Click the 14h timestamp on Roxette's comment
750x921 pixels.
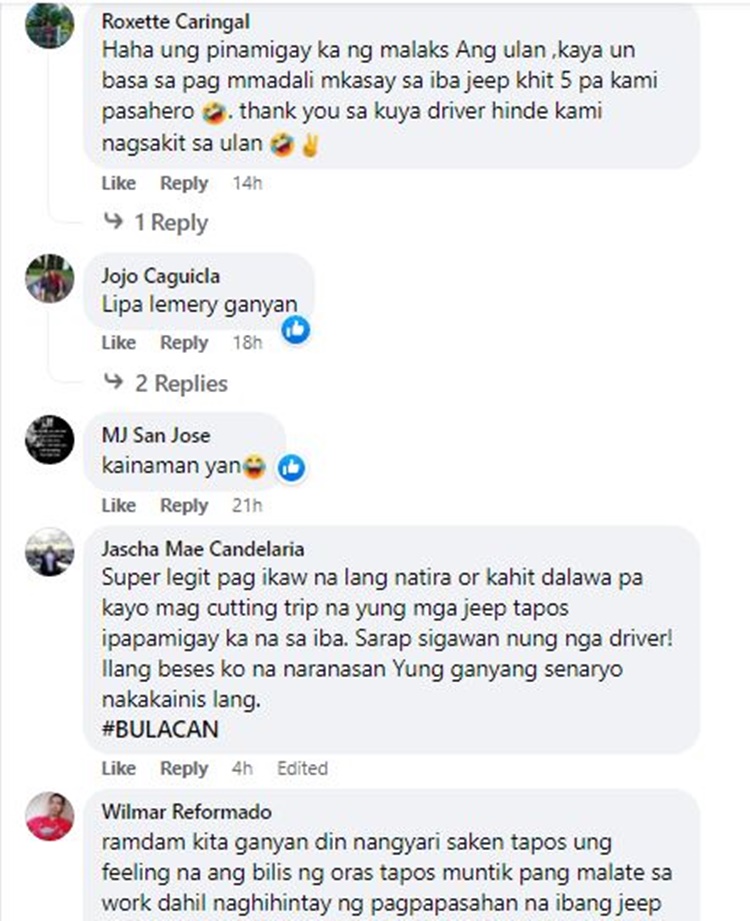point(247,183)
